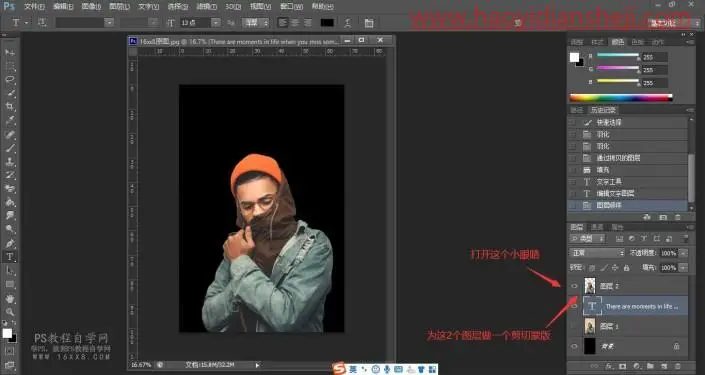Select the Rectangle shape tool
Image resolution: width=705 pixels, height=375 pixels.
pyautogui.click(x=10, y=284)
